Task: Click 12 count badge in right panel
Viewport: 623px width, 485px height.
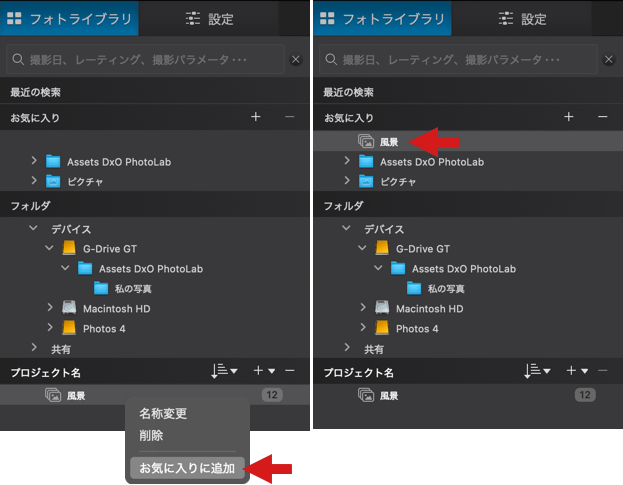Action: pyautogui.click(x=585, y=395)
